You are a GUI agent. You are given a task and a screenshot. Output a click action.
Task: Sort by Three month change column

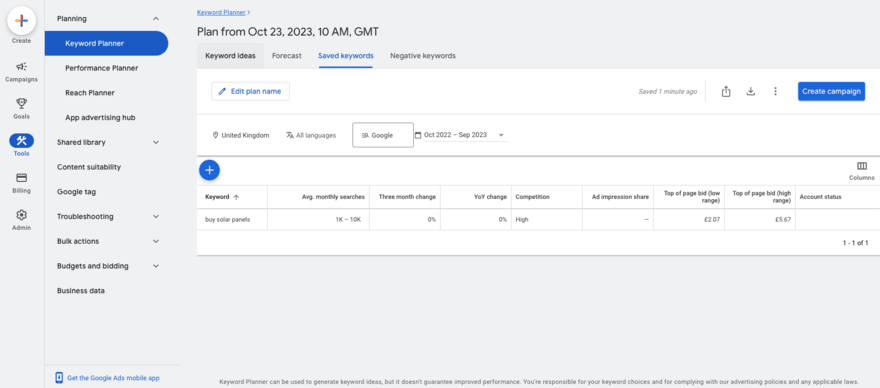pos(407,197)
